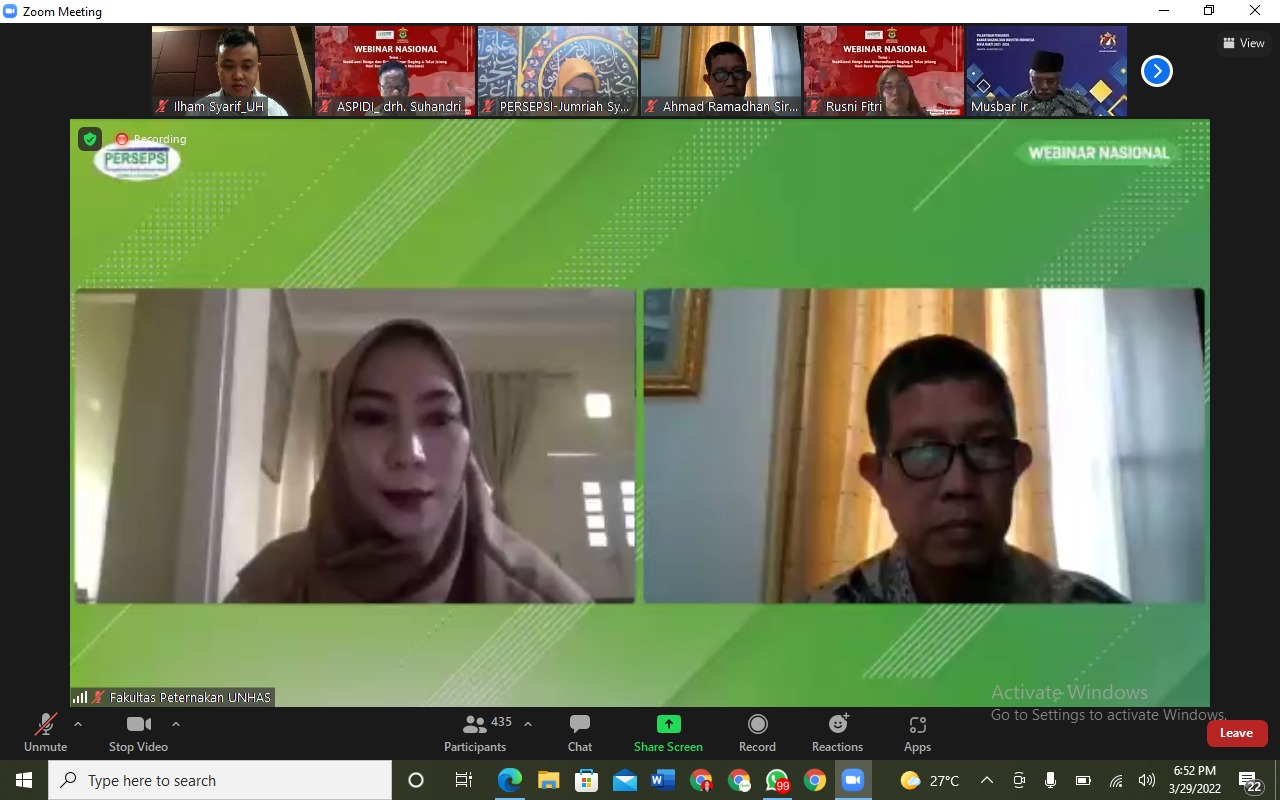Screen dimensions: 1280x800
Task: Start Share Screen
Action: [668, 733]
